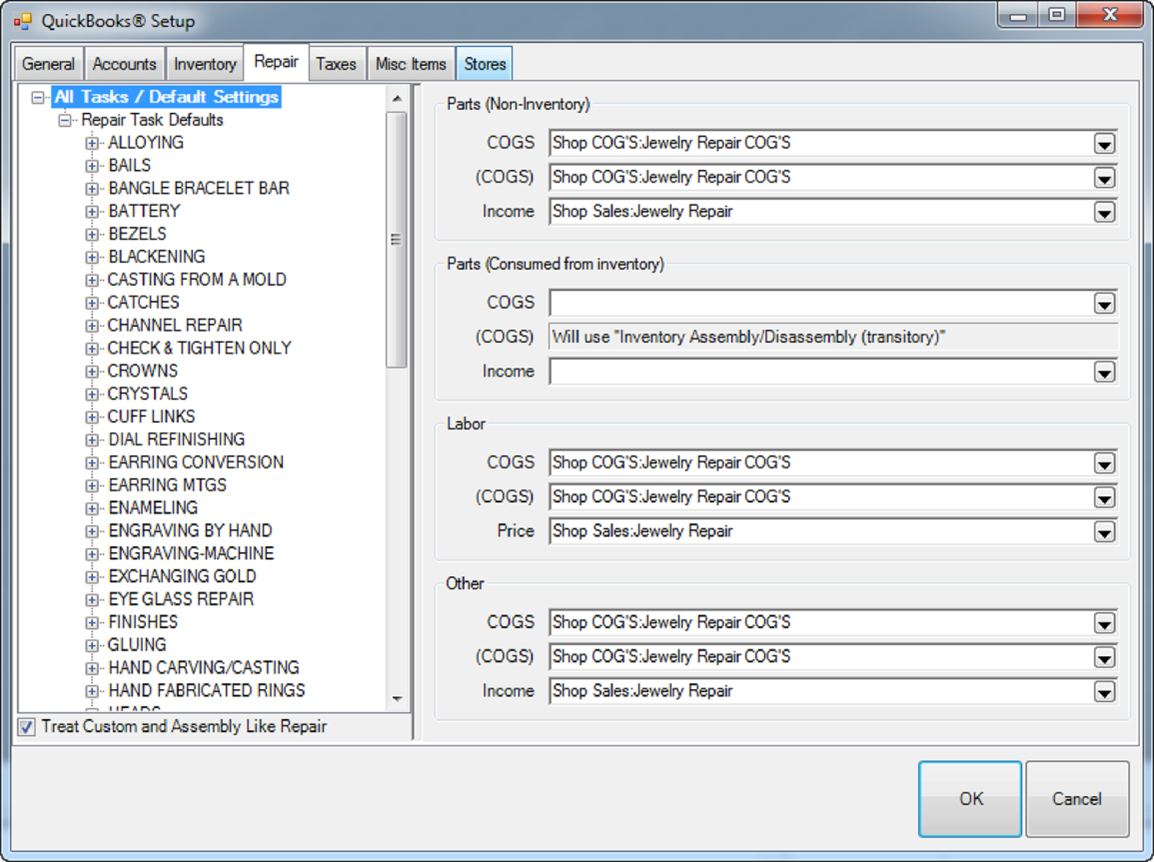Viewport: 1154px width, 862px height.
Task: Collapse the All Tasks / Default Settings node
Action: (39, 98)
